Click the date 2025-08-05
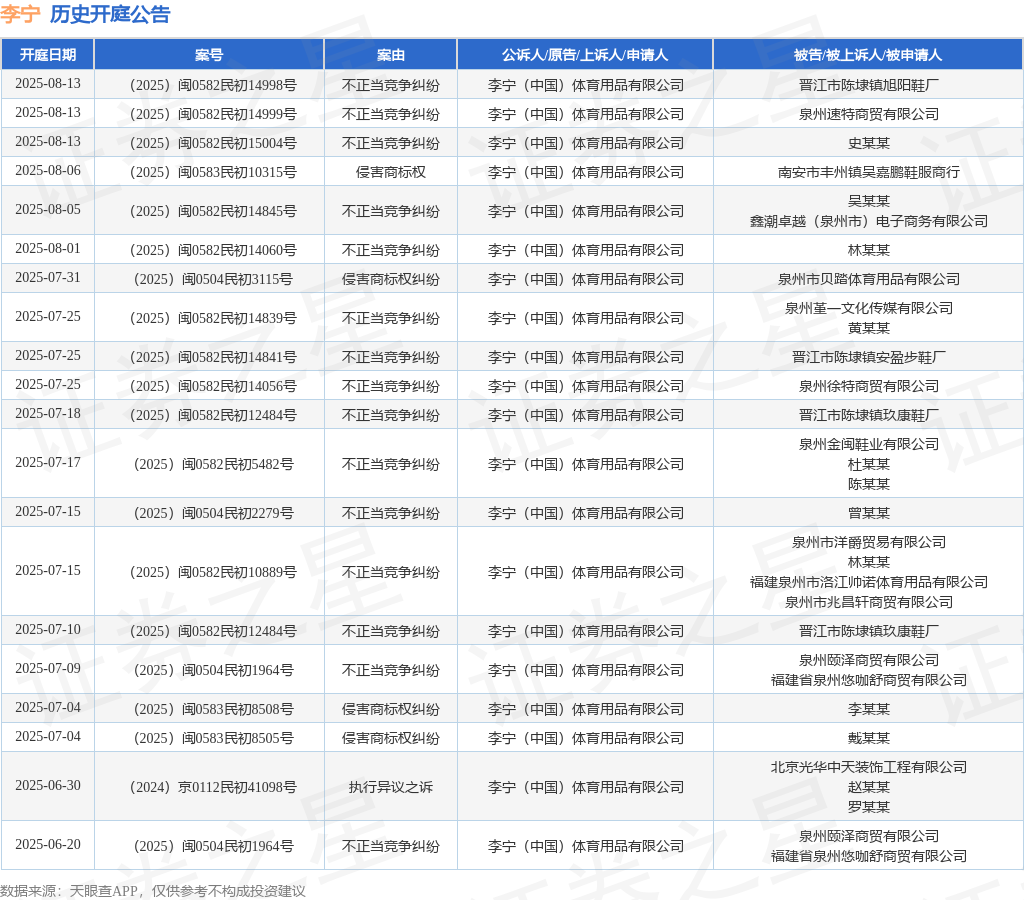 pyautogui.click(x=48, y=210)
